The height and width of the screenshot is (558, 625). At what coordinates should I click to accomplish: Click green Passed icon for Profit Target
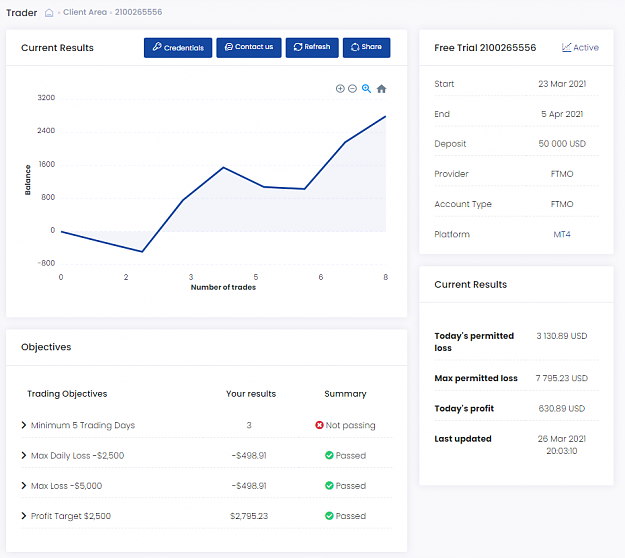pos(329,516)
